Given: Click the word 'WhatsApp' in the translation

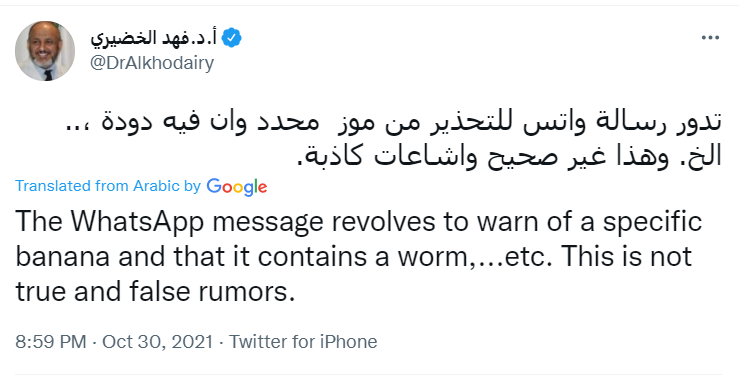Looking at the screenshot, I should click(137, 222).
